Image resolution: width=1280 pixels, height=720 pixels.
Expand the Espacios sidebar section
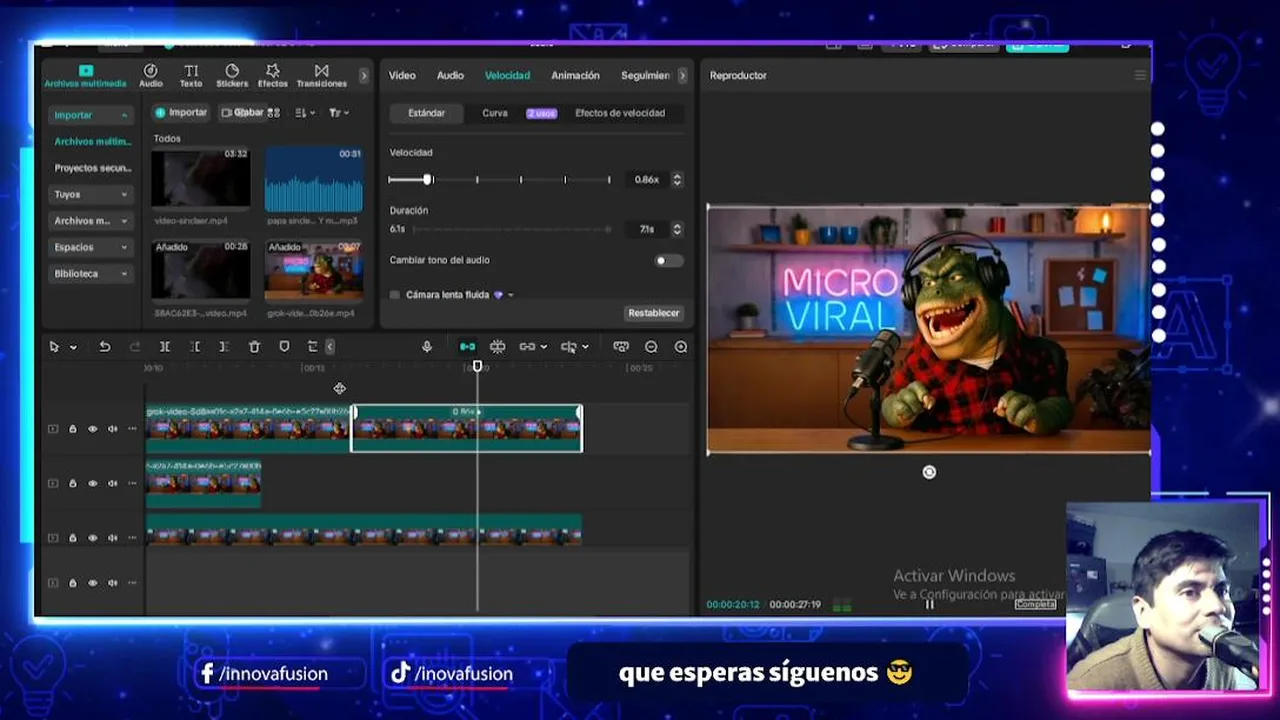(90, 247)
